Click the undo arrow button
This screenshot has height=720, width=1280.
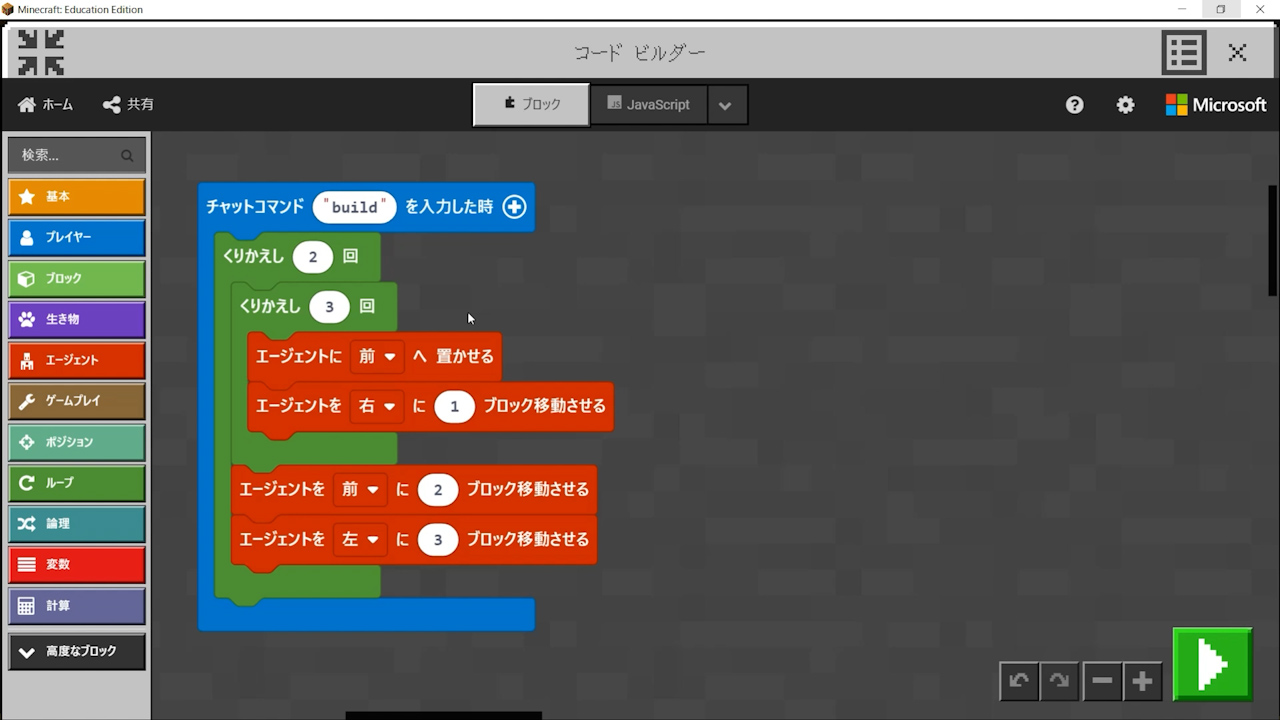[x=1019, y=681]
